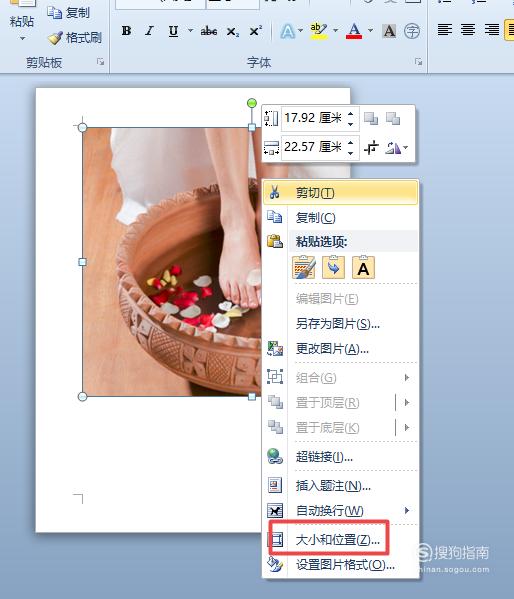The height and width of the screenshot is (599, 514).
Task: Open the Text Effects dropdown arrow
Action: [300, 30]
